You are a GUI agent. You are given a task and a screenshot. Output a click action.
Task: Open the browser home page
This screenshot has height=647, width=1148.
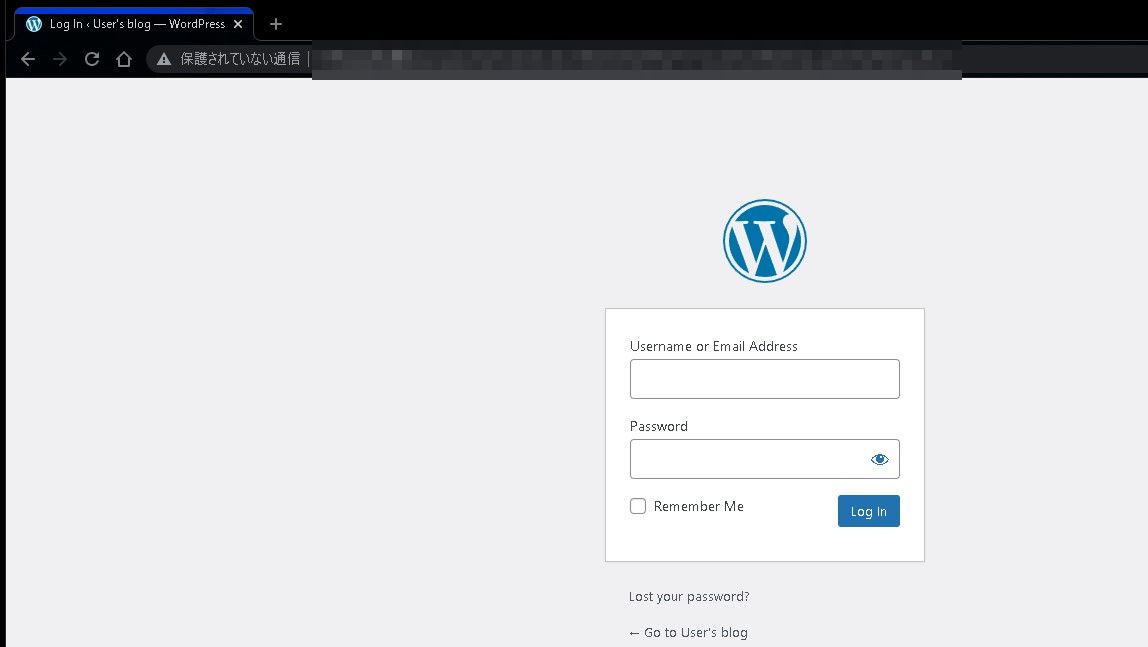click(123, 58)
